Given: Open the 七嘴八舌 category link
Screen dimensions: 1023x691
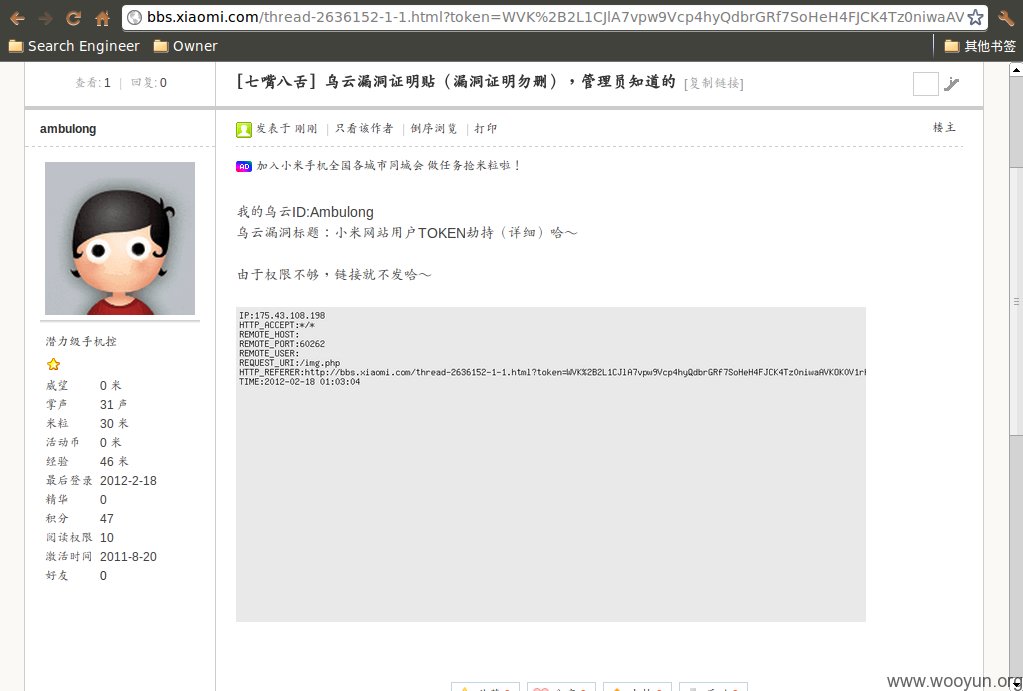Looking at the screenshot, I should coord(277,82).
